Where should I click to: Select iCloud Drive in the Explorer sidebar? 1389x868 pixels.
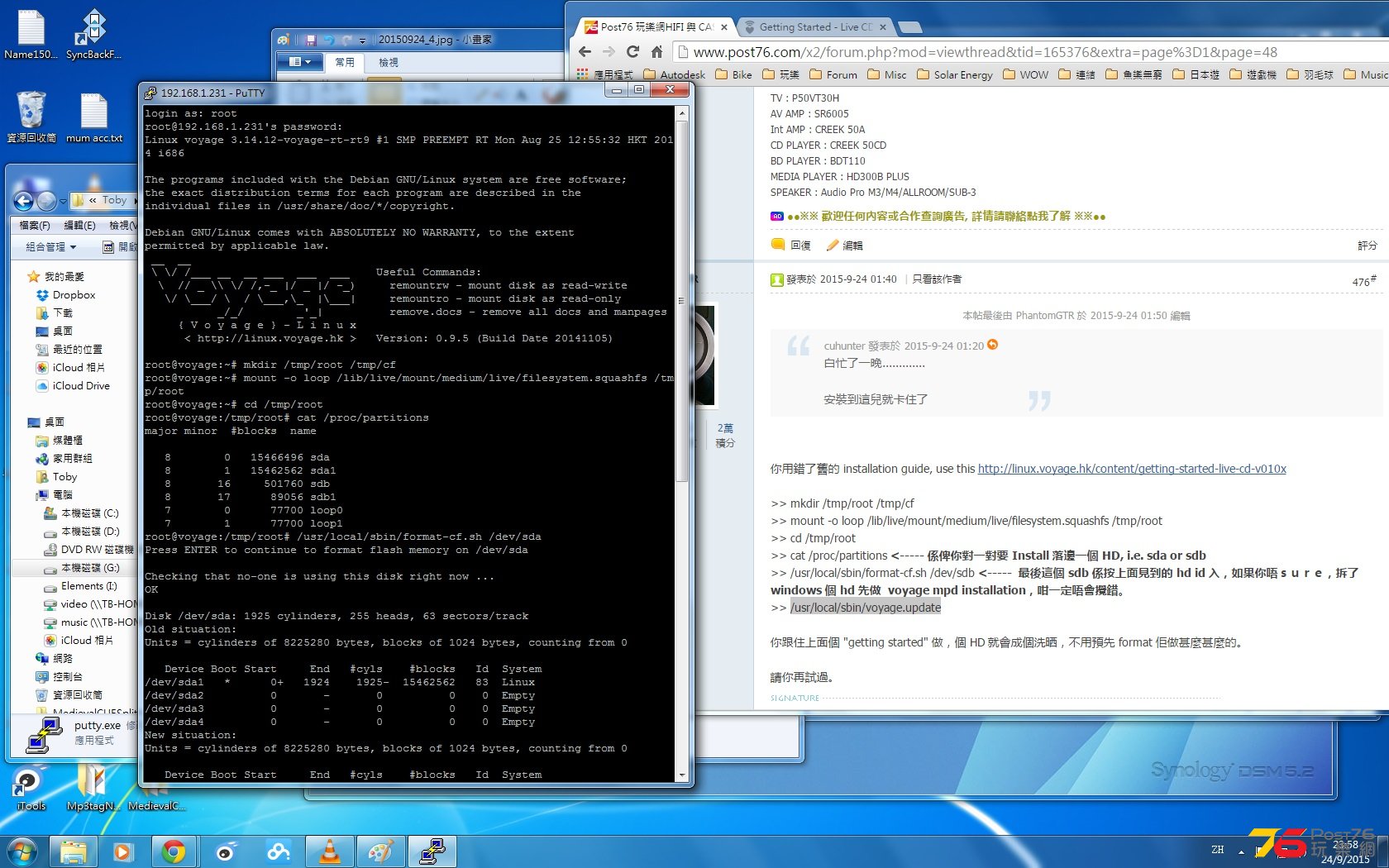(x=73, y=385)
